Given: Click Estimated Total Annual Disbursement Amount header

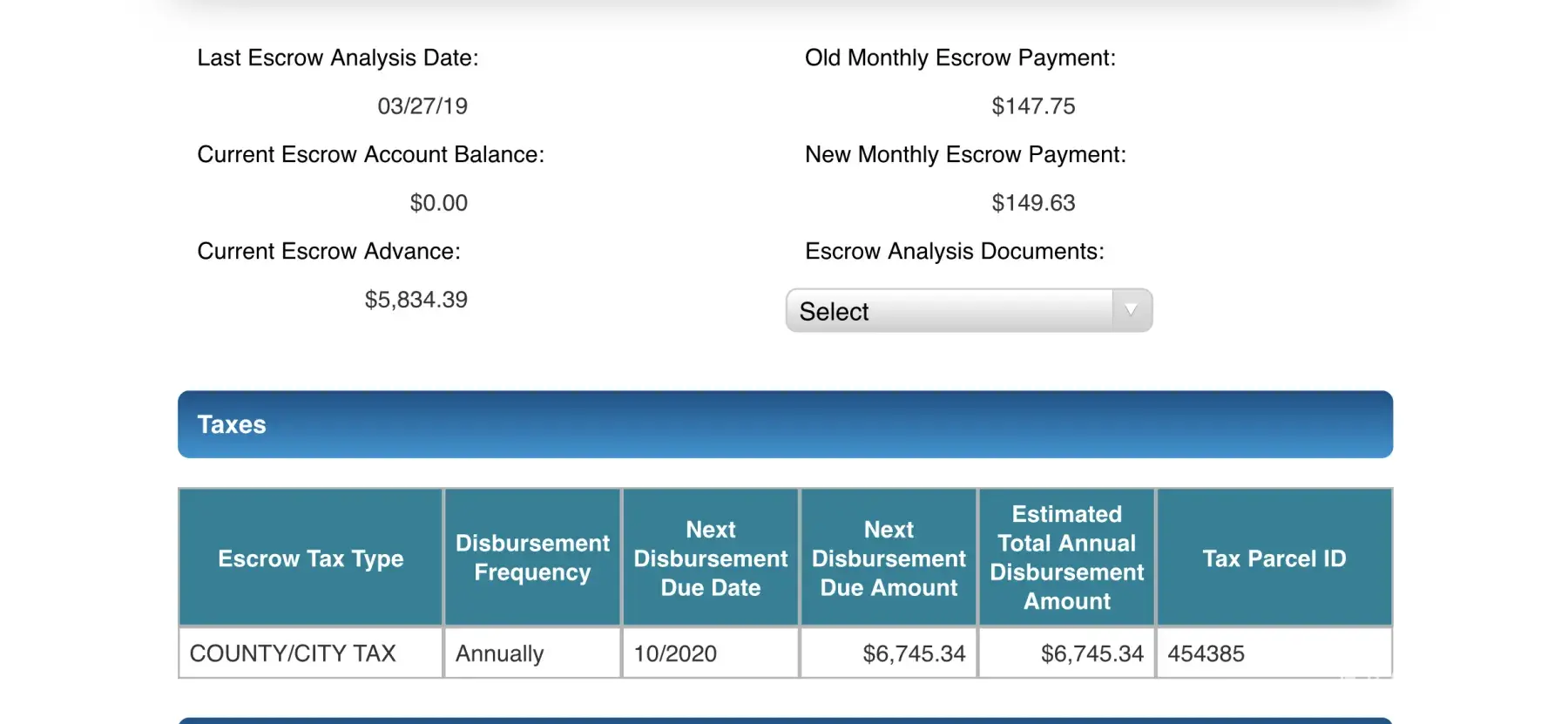Looking at the screenshot, I should [x=1066, y=558].
